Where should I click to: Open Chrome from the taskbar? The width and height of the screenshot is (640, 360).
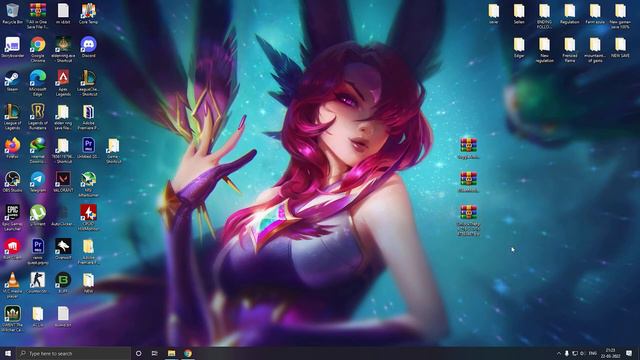point(188,353)
